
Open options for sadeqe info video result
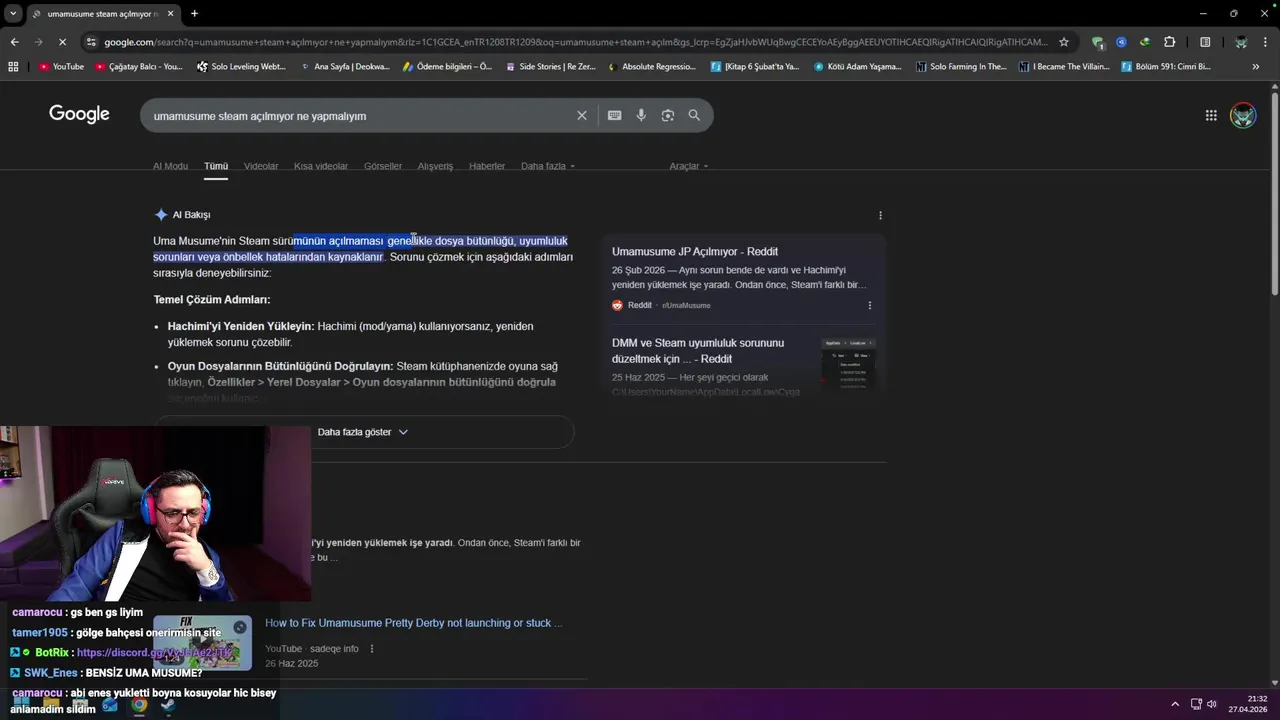click(372, 648)
